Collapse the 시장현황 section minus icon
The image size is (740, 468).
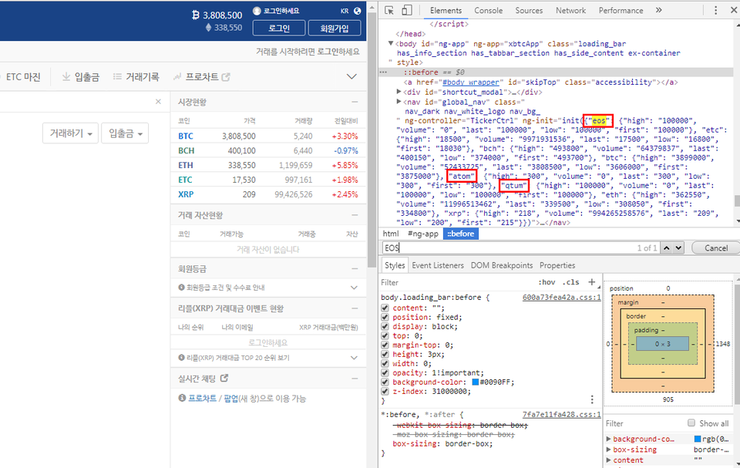354,102
